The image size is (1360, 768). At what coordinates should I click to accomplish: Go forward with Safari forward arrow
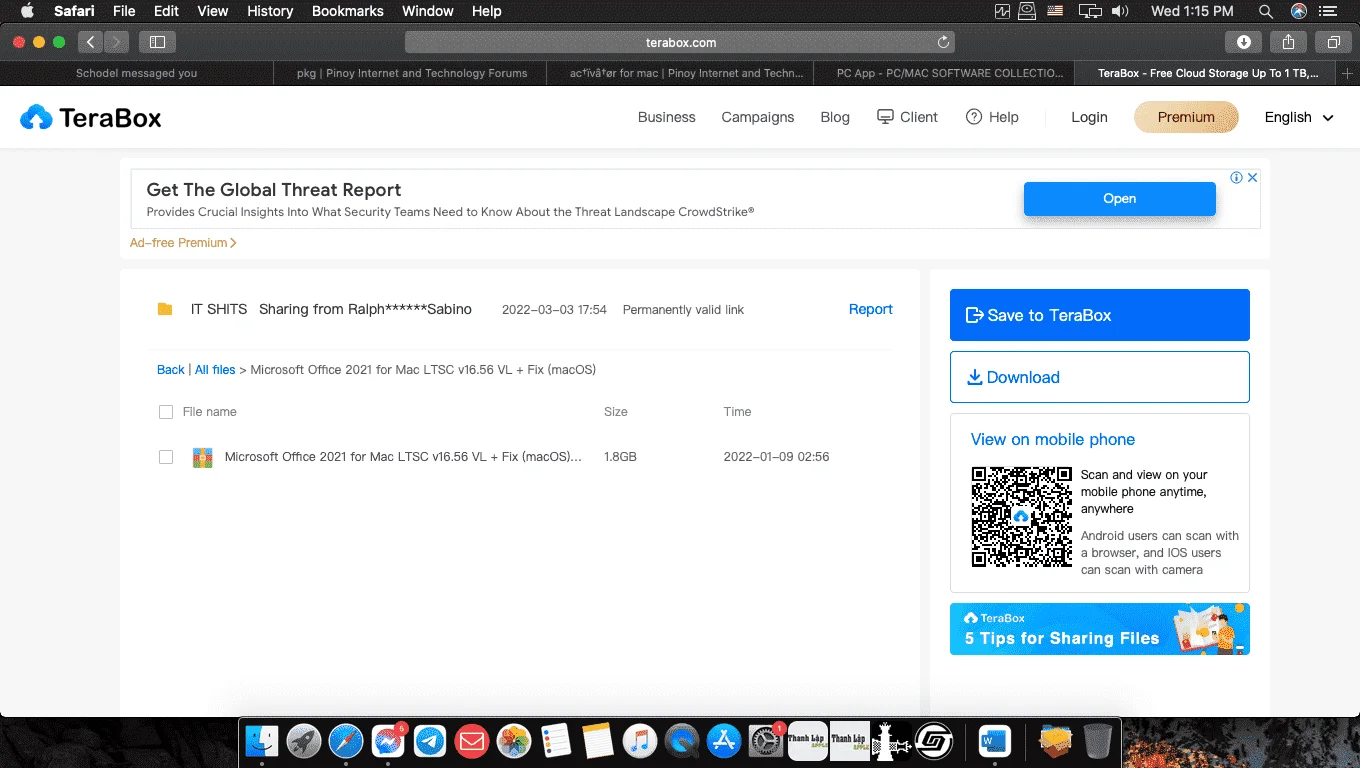116,42
